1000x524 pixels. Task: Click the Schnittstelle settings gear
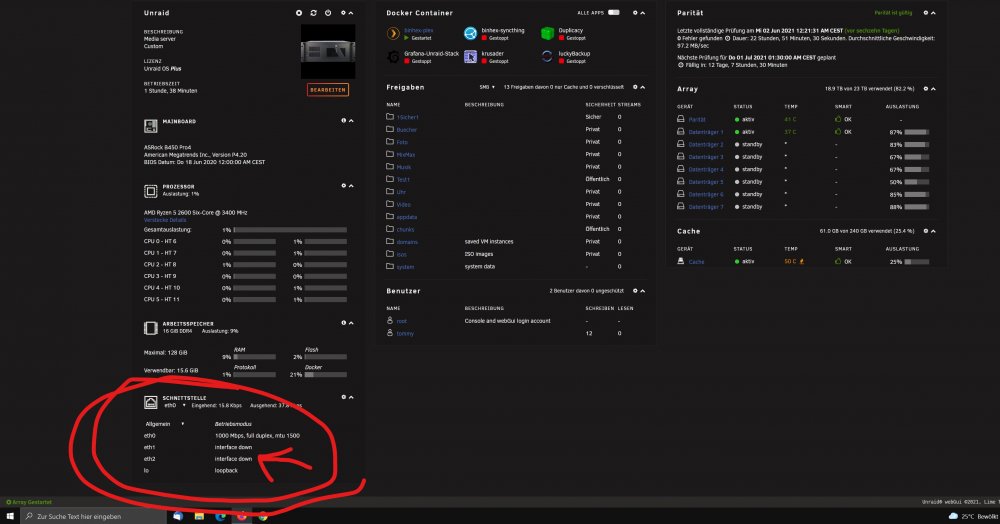[x=343, y=397]
